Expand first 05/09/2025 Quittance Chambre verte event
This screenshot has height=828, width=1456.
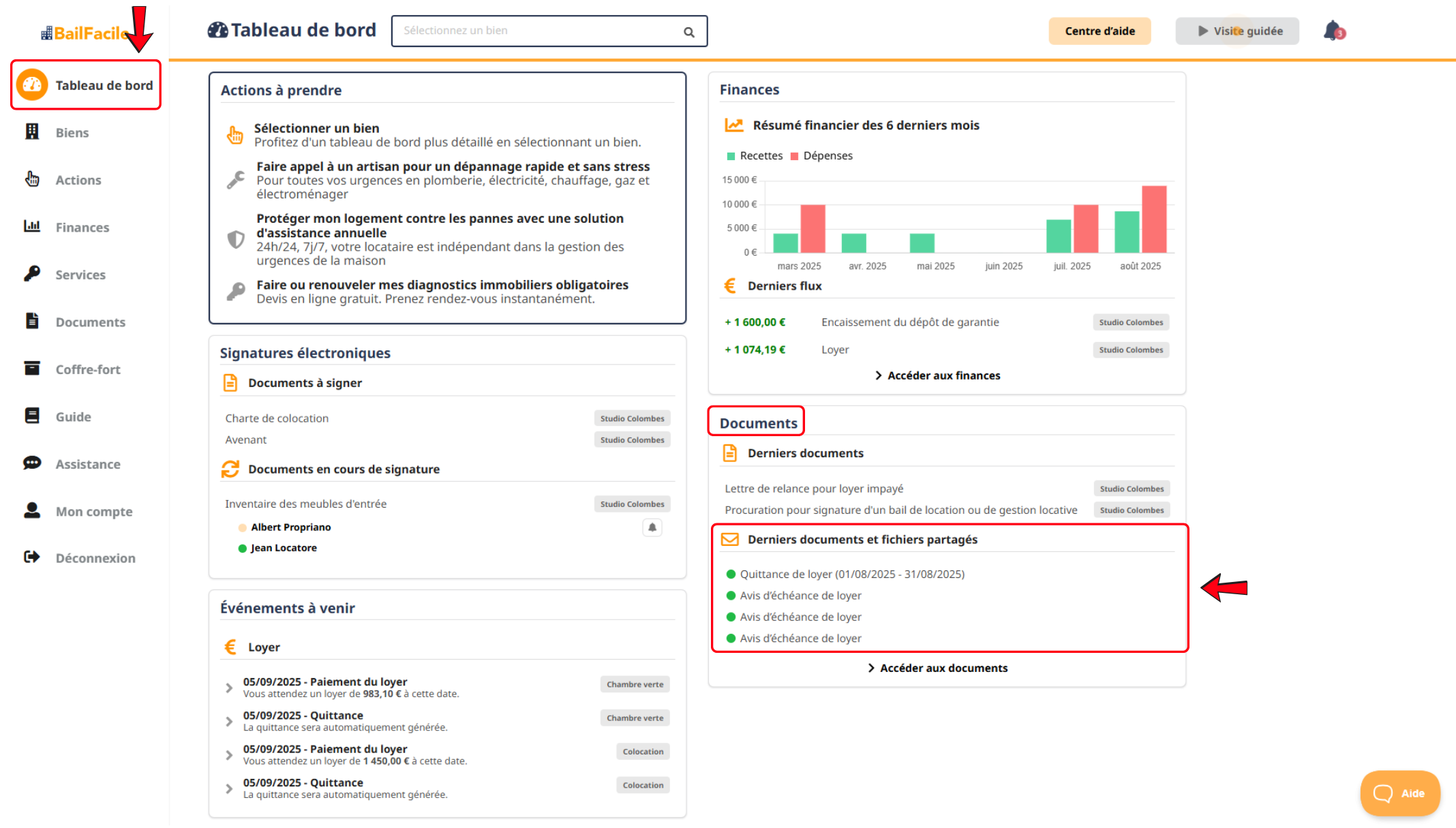point(229,721)
